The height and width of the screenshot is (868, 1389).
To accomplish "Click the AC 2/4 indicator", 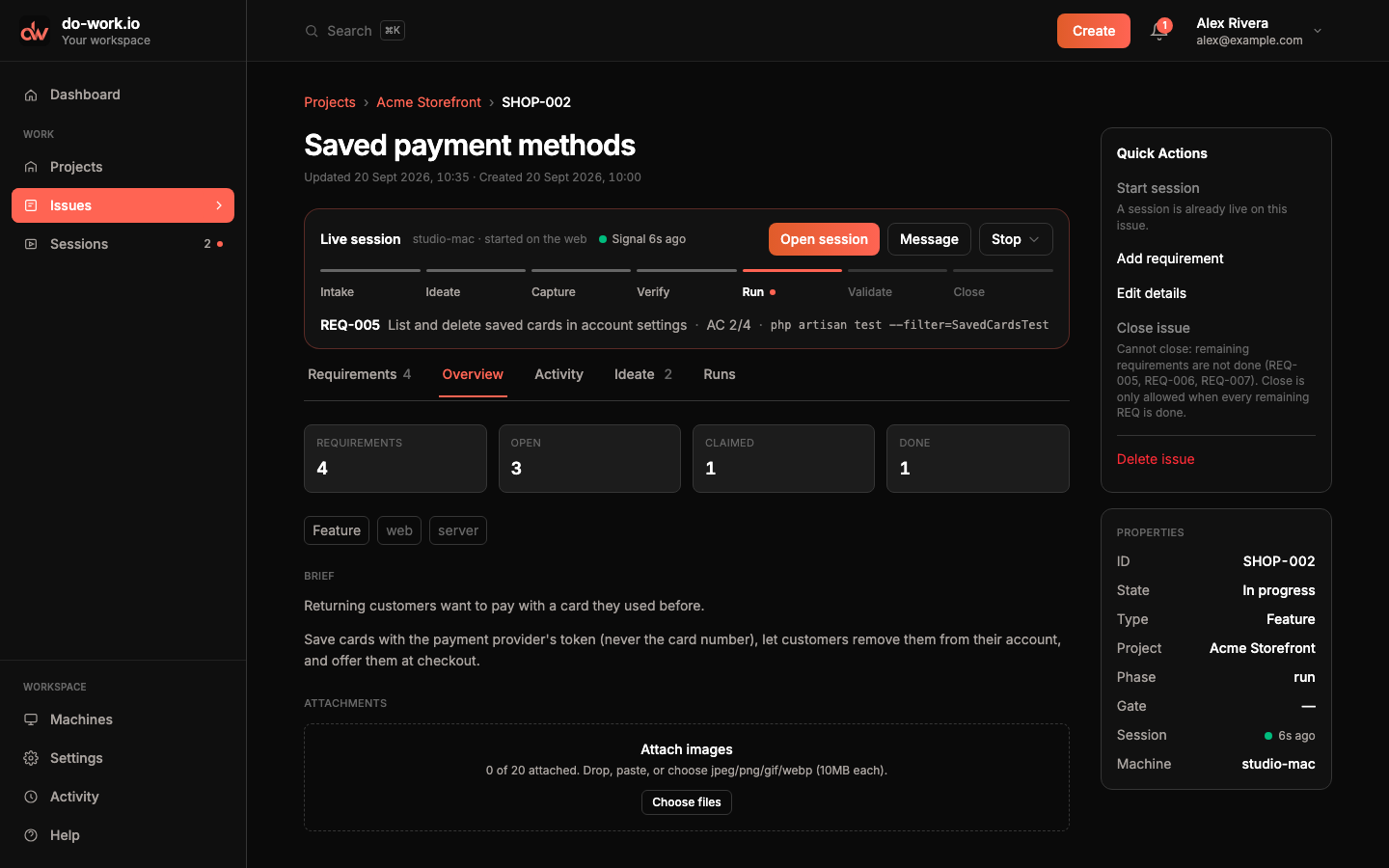I will point(728,325).
